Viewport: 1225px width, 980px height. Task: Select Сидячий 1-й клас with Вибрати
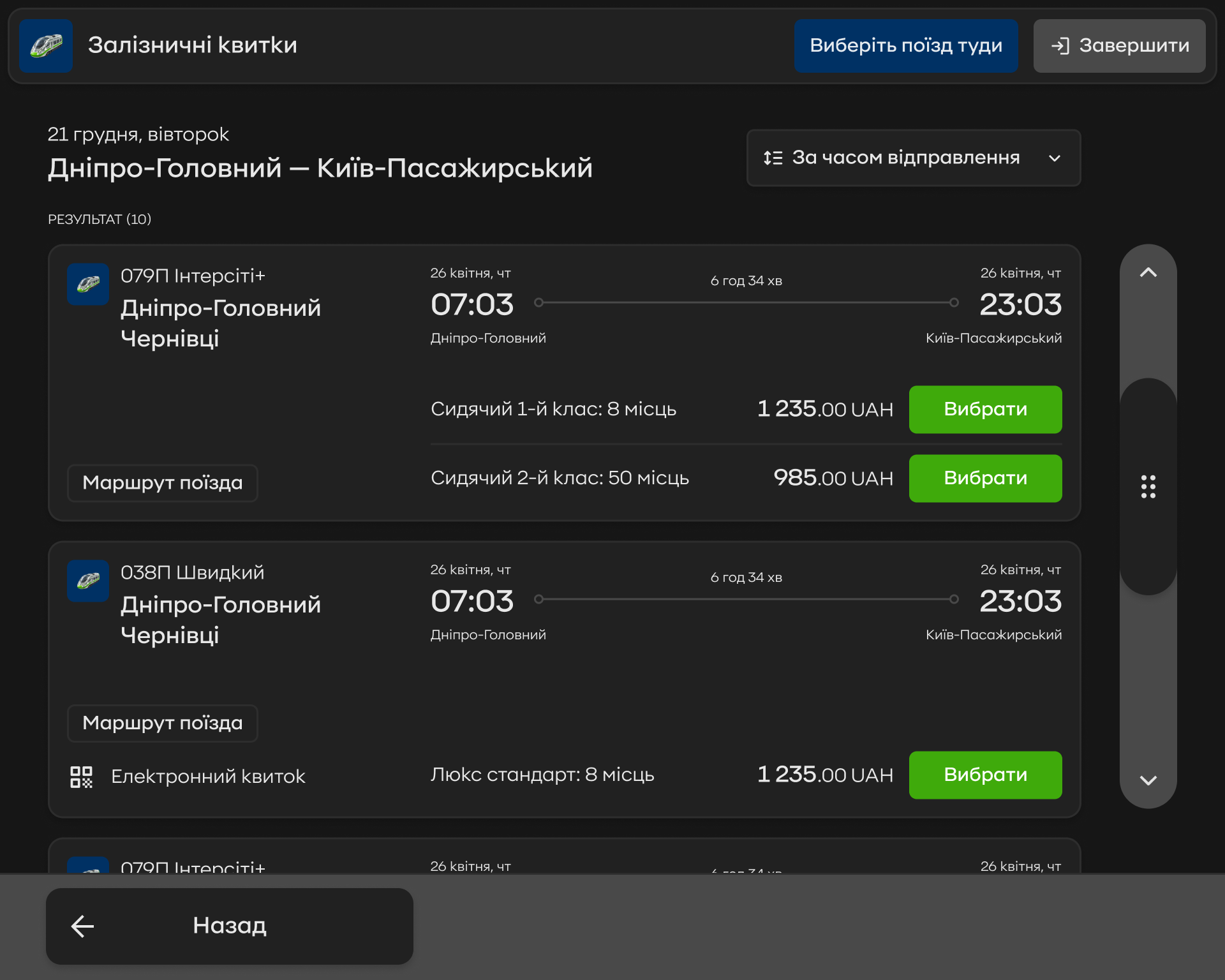point(985,409)
